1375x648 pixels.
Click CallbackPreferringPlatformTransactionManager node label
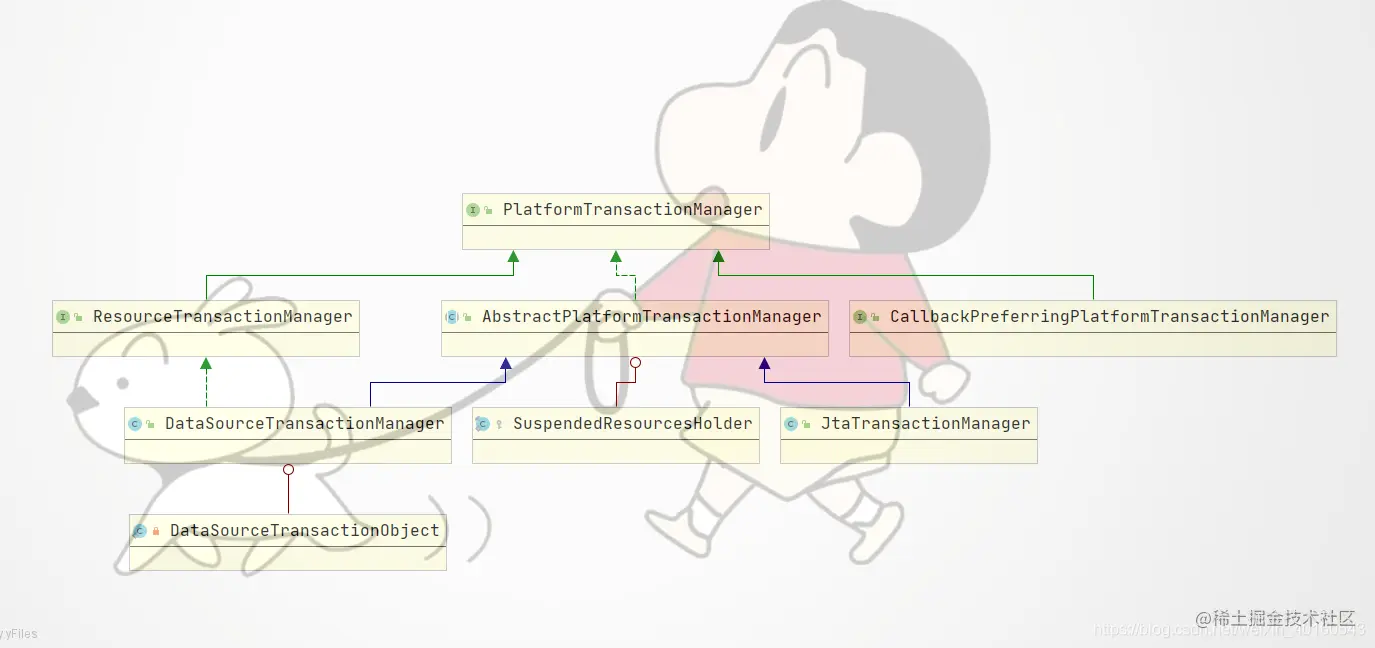tap(1109, 316)
